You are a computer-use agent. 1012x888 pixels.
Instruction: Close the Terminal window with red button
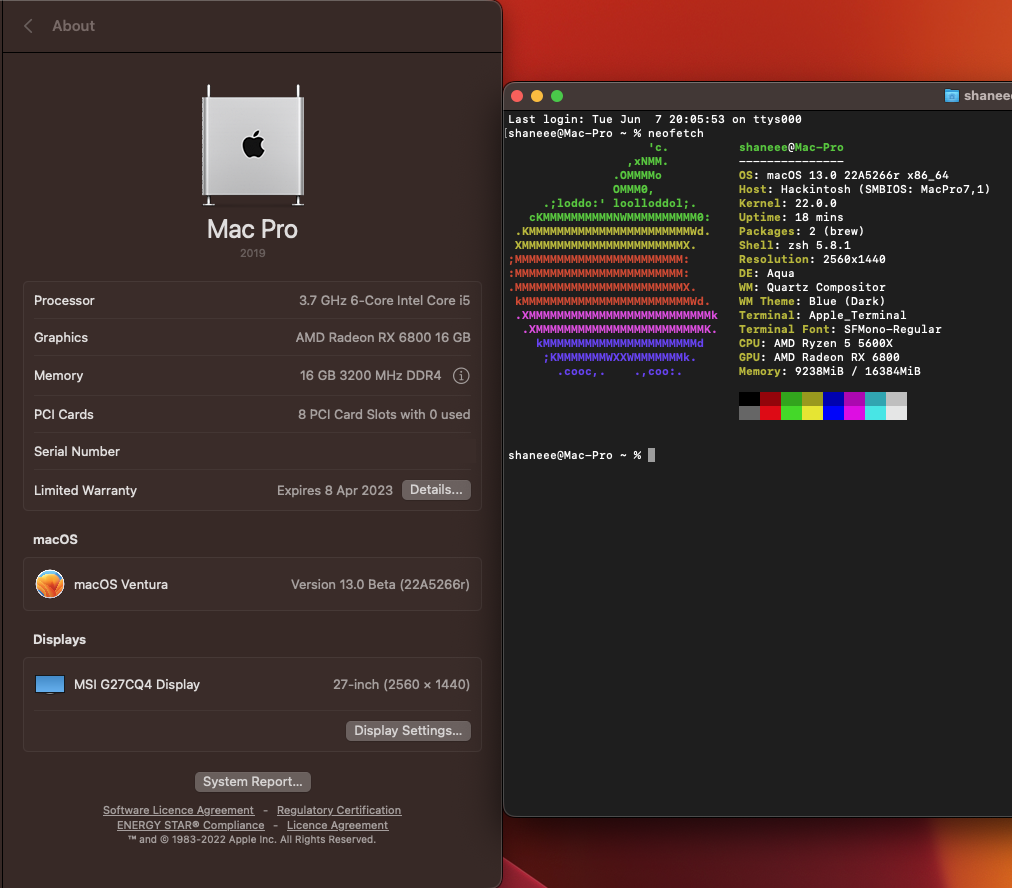(517, 96)
